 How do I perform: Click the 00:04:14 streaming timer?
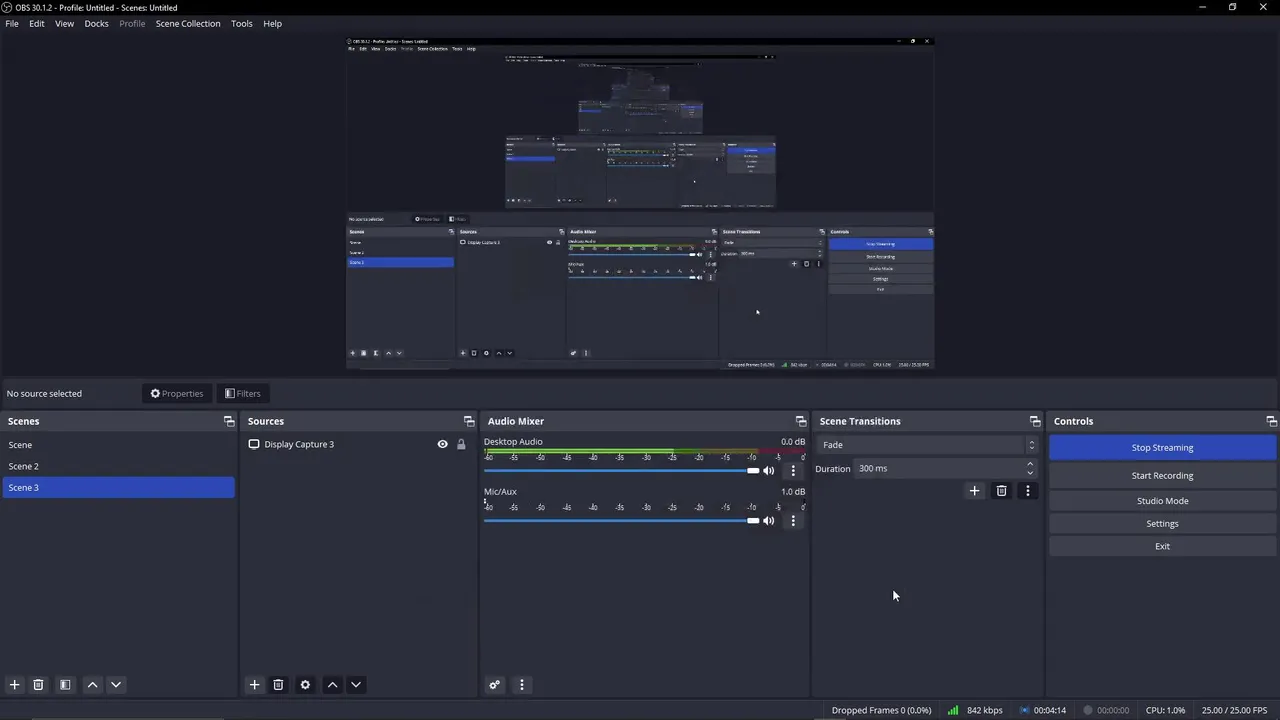tap(1050, 710)
